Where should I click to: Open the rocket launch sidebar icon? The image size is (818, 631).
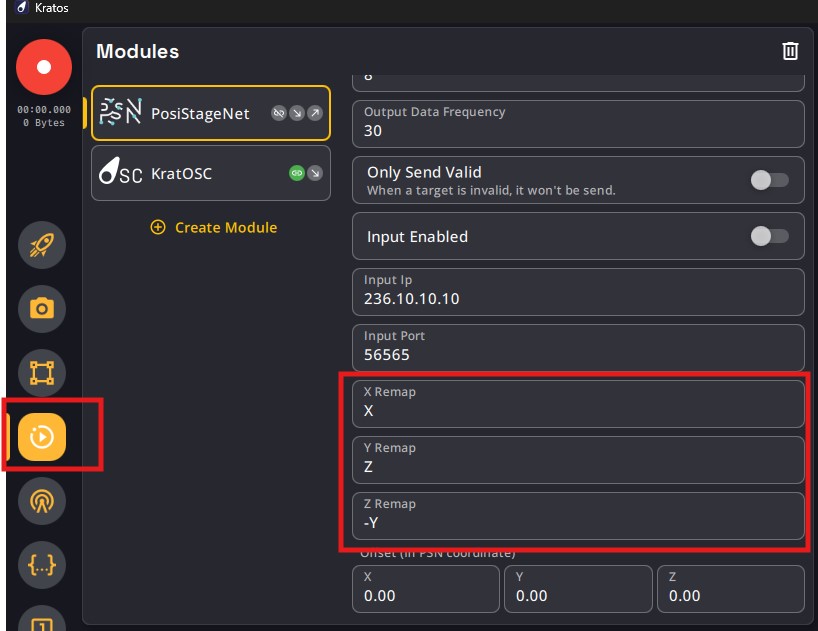pyautogui.click(x=42, y=245)
